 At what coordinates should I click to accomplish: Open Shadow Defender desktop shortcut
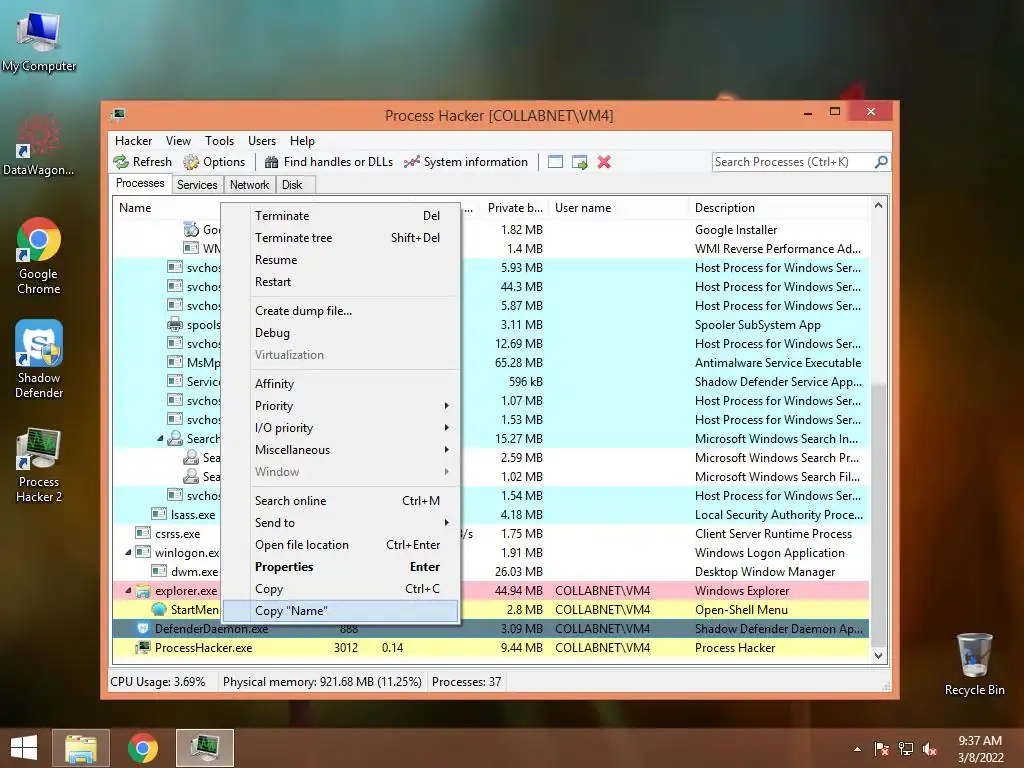point(39,359)
